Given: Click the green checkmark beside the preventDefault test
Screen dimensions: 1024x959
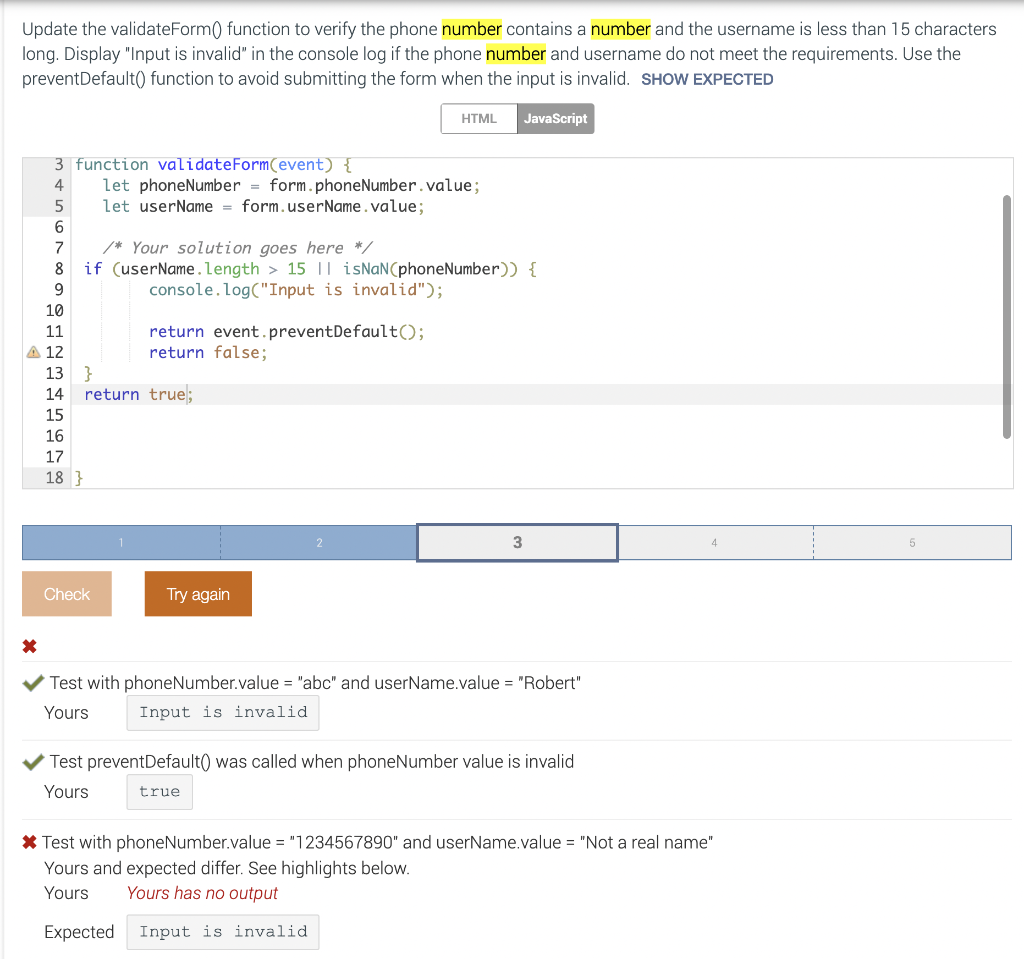Looking at the screenshot, I should point(31,761).
